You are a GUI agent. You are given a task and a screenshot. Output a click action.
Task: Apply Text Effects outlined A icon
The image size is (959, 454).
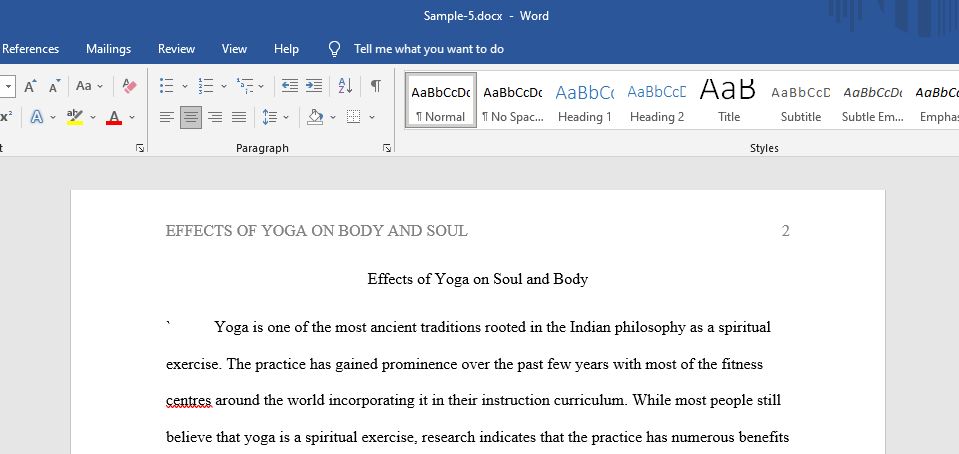[x=37, y=117]
